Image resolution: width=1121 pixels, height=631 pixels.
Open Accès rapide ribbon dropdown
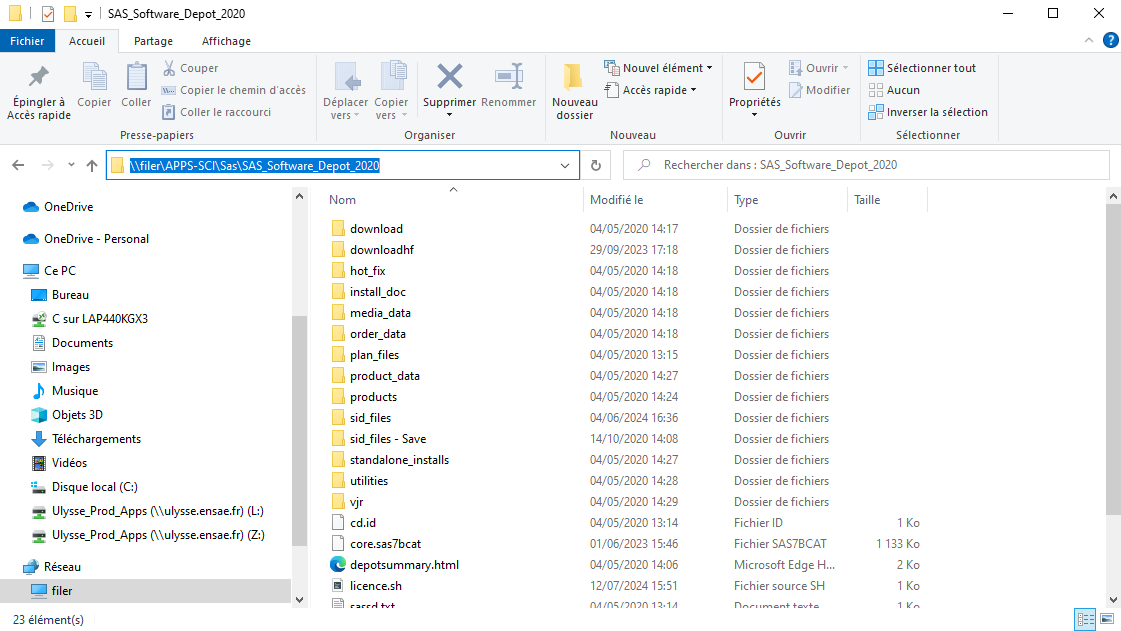[x=651, y=90]
